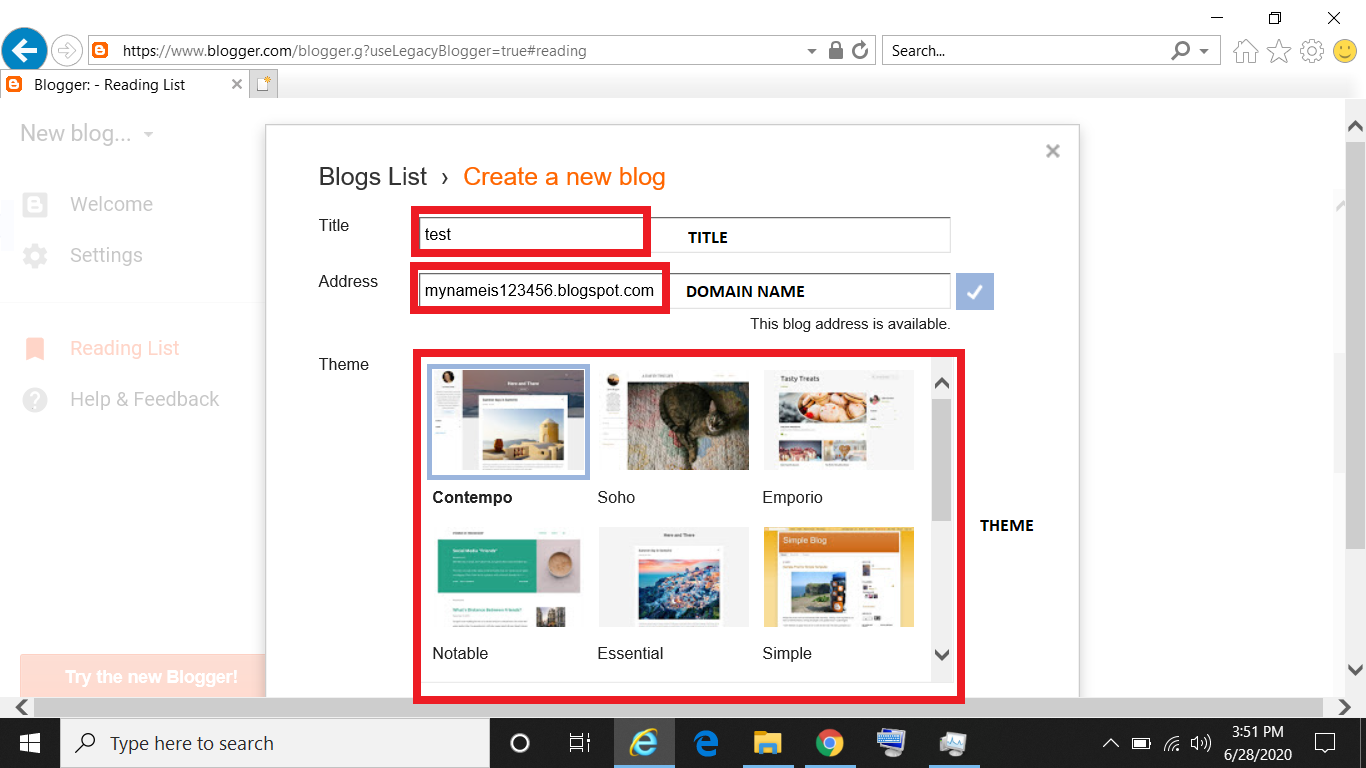The image size is (1366, 768).
Task: Select the Simple theme thumbnail
Action: click(838, 577)
